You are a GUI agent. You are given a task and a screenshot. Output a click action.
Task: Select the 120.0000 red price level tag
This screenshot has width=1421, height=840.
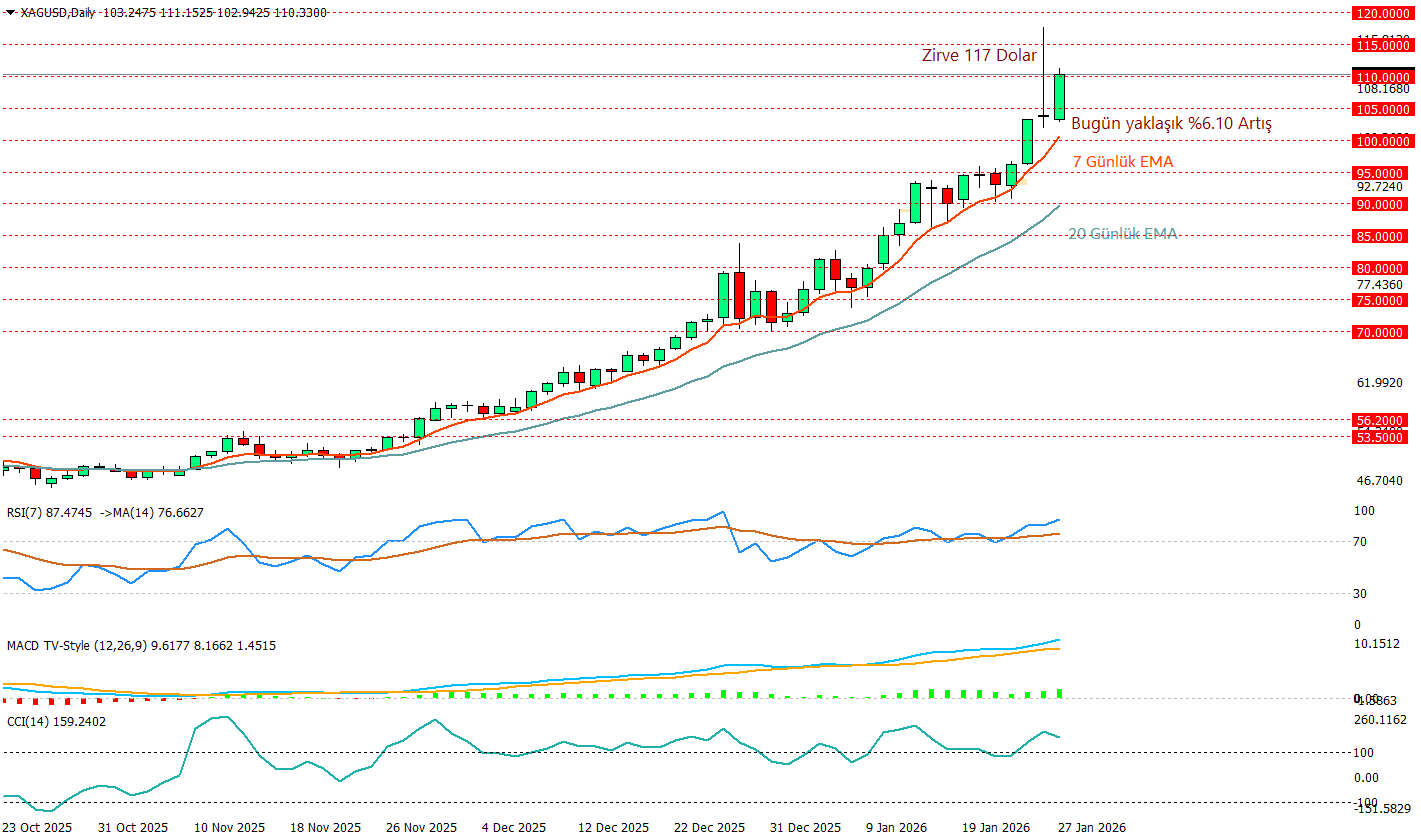point(1381,13)
